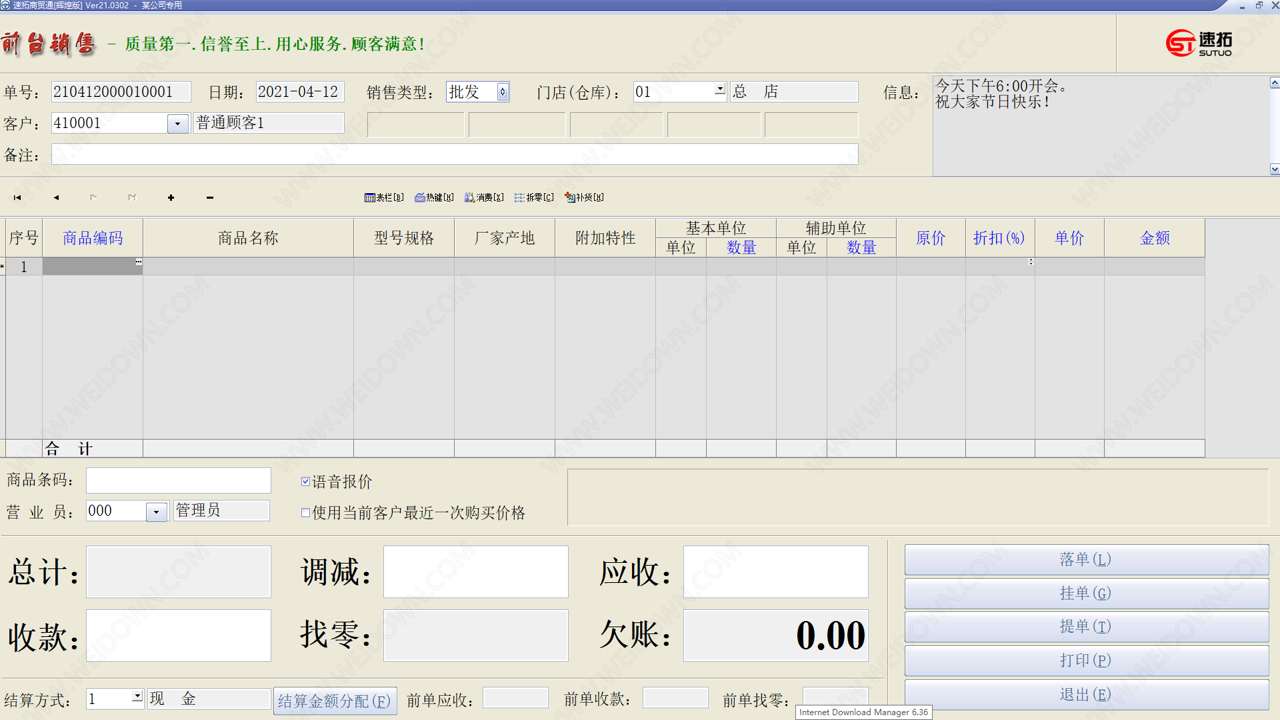Click the 打印(P) button
The height and width of the screenshot is (720, 1280).
tap(1087, 661)
